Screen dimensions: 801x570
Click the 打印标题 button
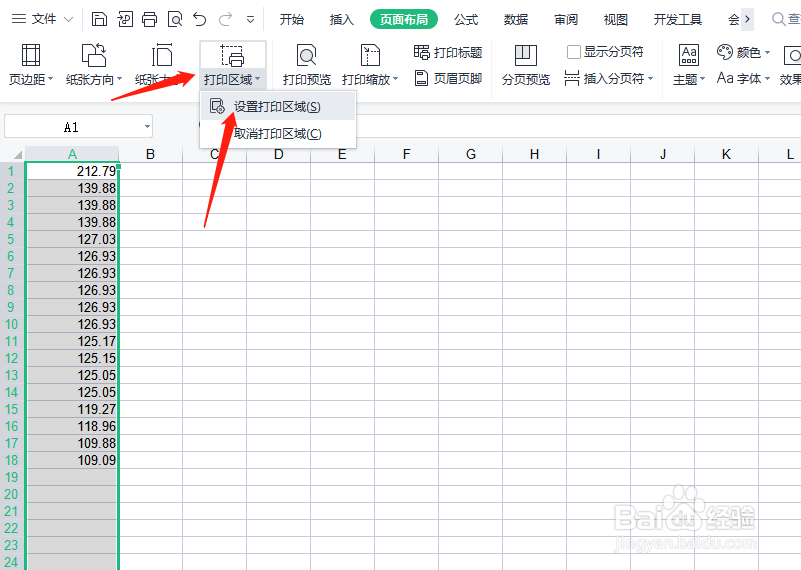coord(448,52)
